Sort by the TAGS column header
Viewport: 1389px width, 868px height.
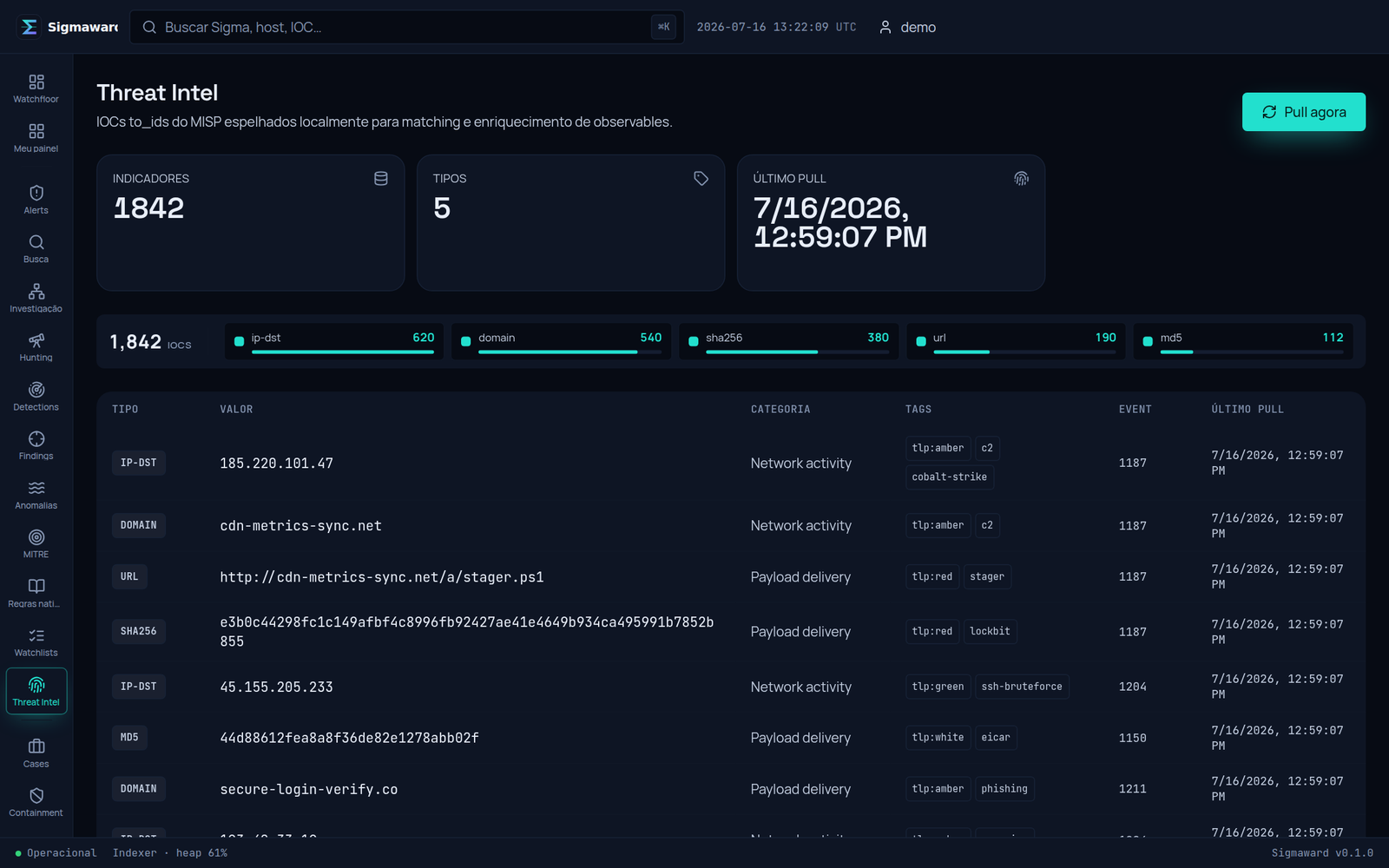tap(918, 409)
